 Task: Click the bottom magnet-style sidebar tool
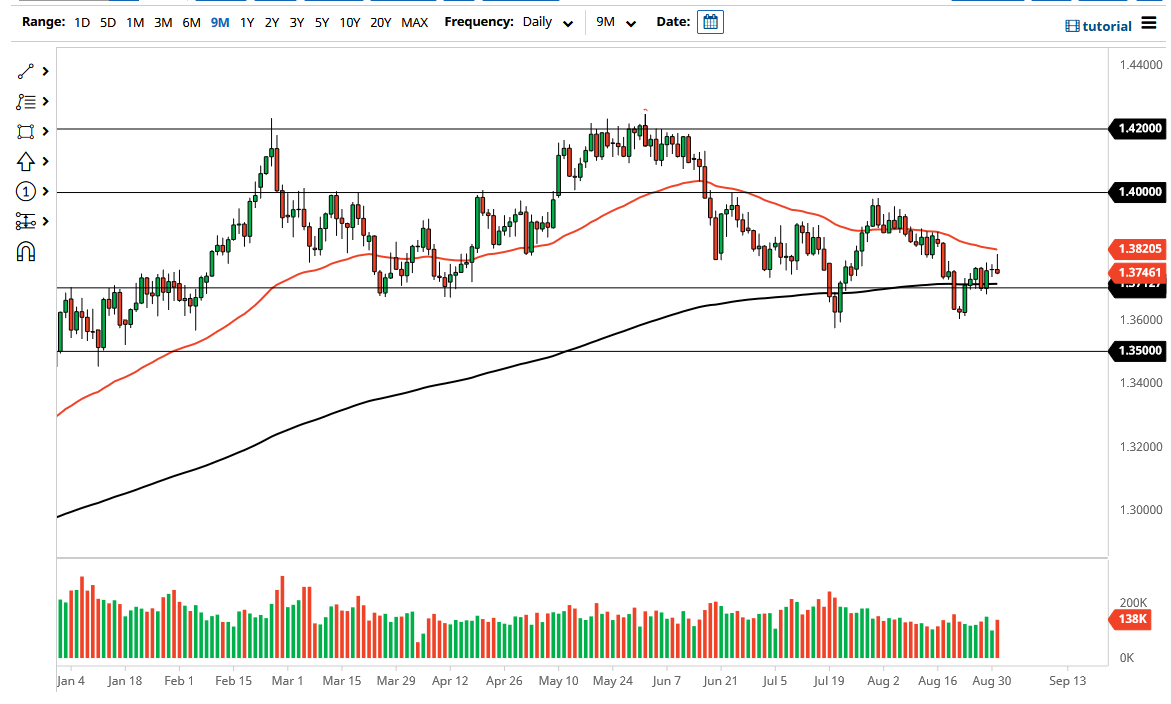(x=24, y=251)
